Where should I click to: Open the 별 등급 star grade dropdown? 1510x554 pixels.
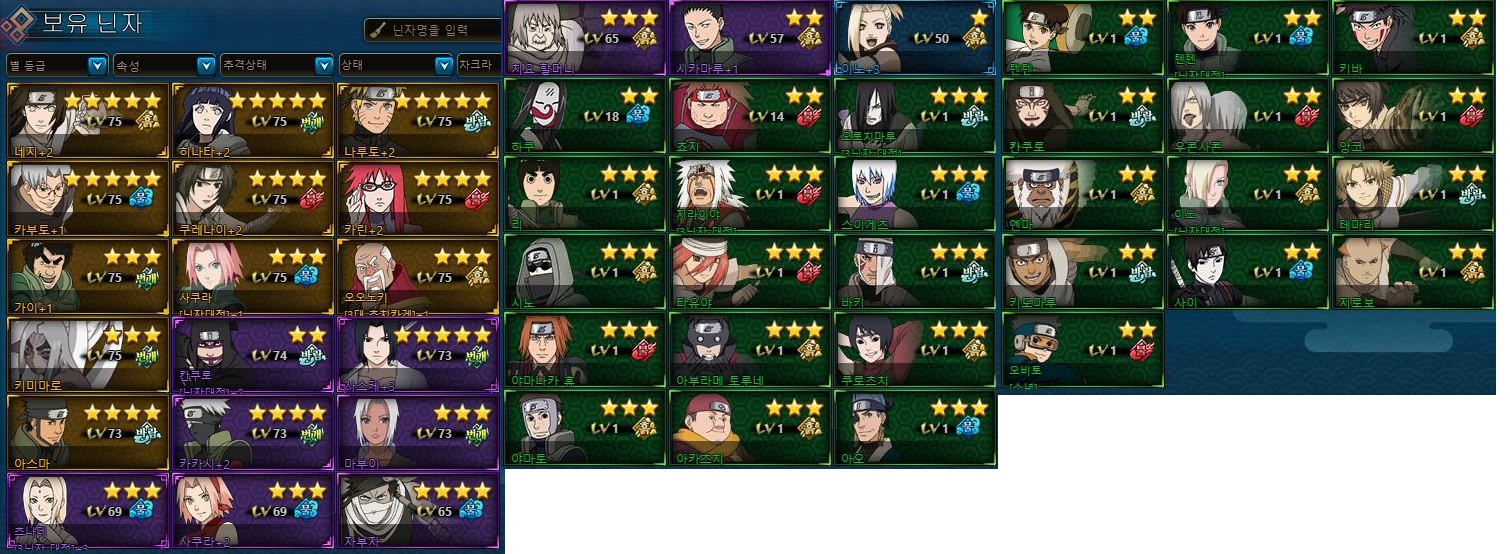point(57,65)
